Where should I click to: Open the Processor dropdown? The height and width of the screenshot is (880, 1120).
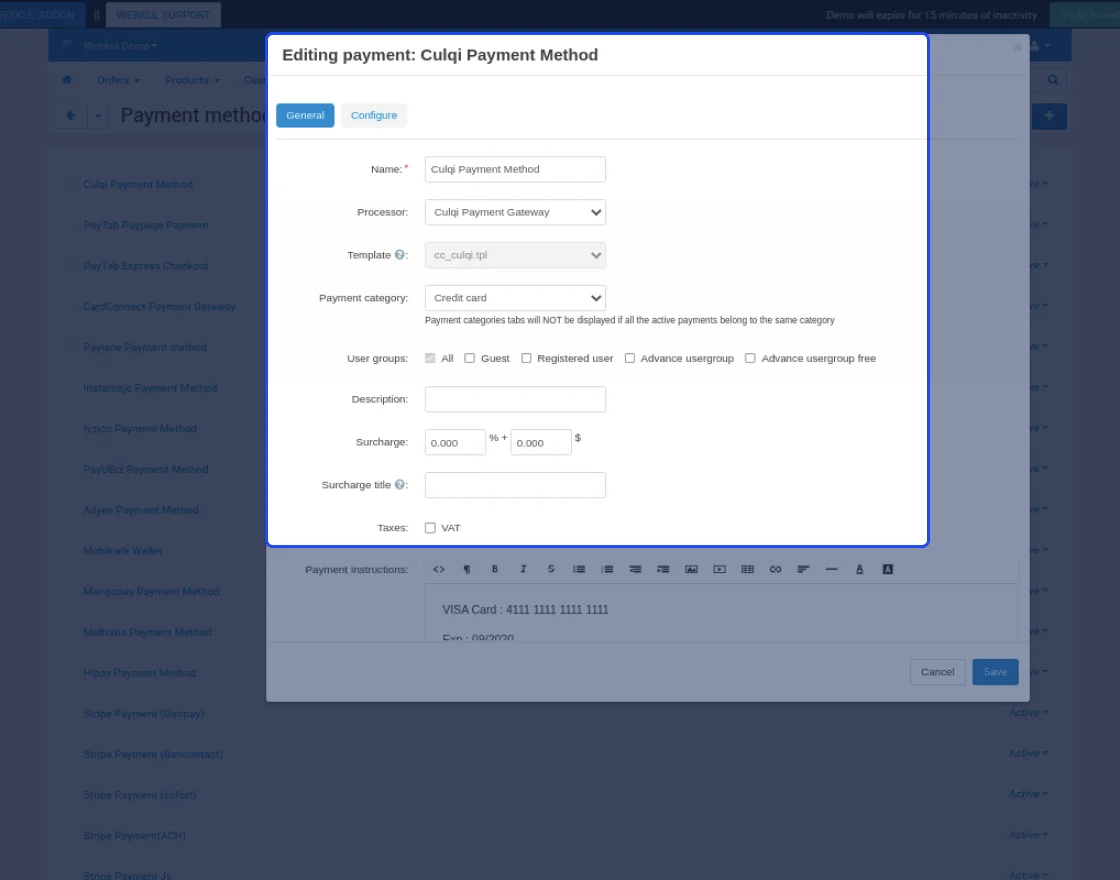coord(515,212)
